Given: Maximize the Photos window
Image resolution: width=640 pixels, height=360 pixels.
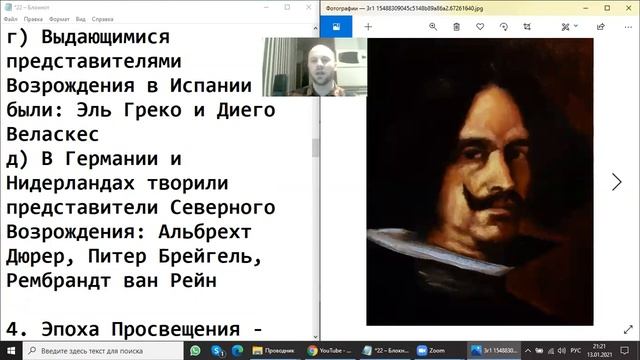Looking at the screenshot, I should point(607,8).
